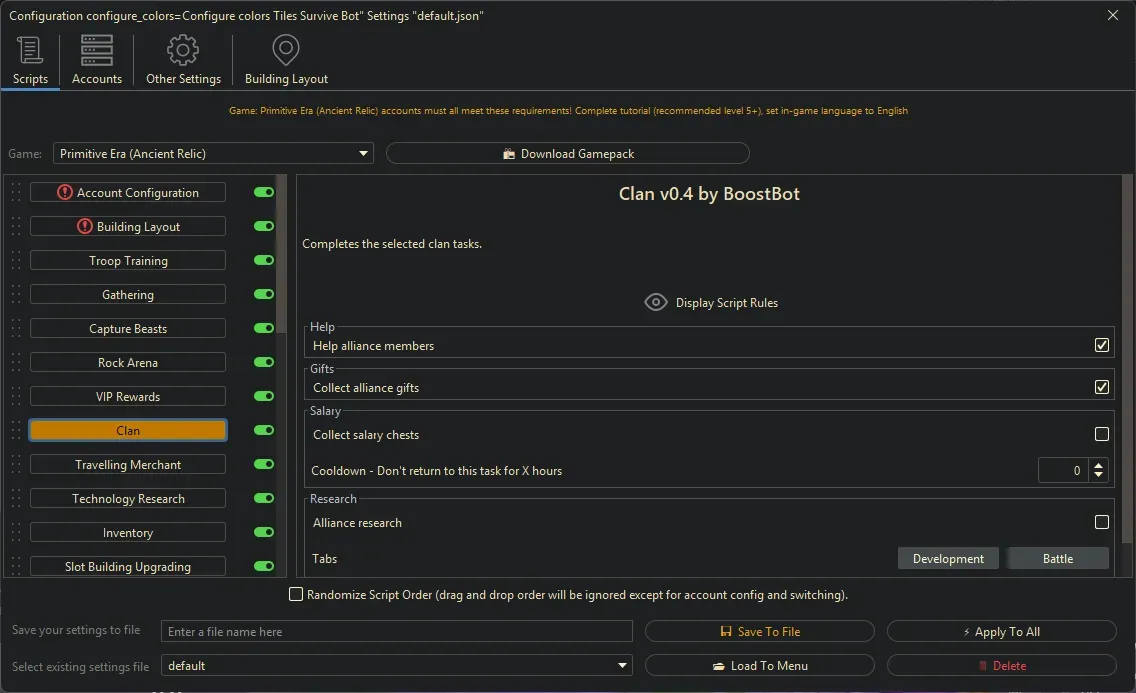
Task: Click the file name input field
Action: tap(396, 631)
